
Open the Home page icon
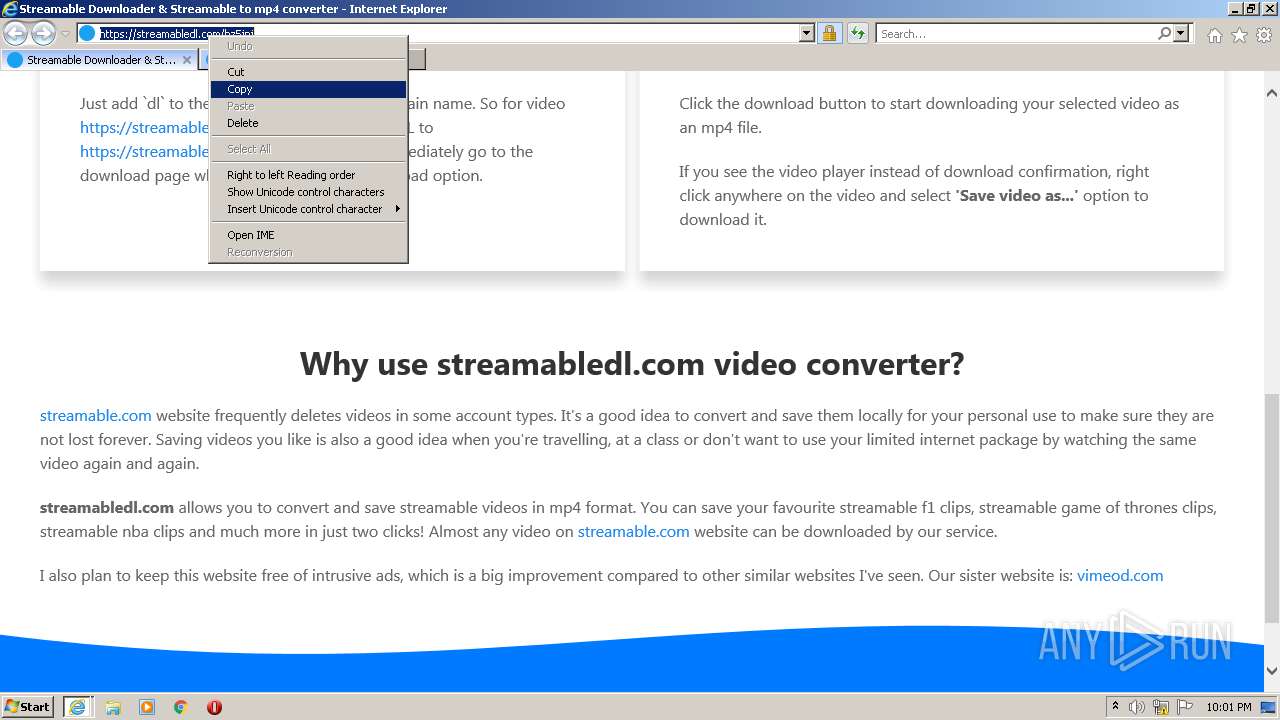point(1214,35)
